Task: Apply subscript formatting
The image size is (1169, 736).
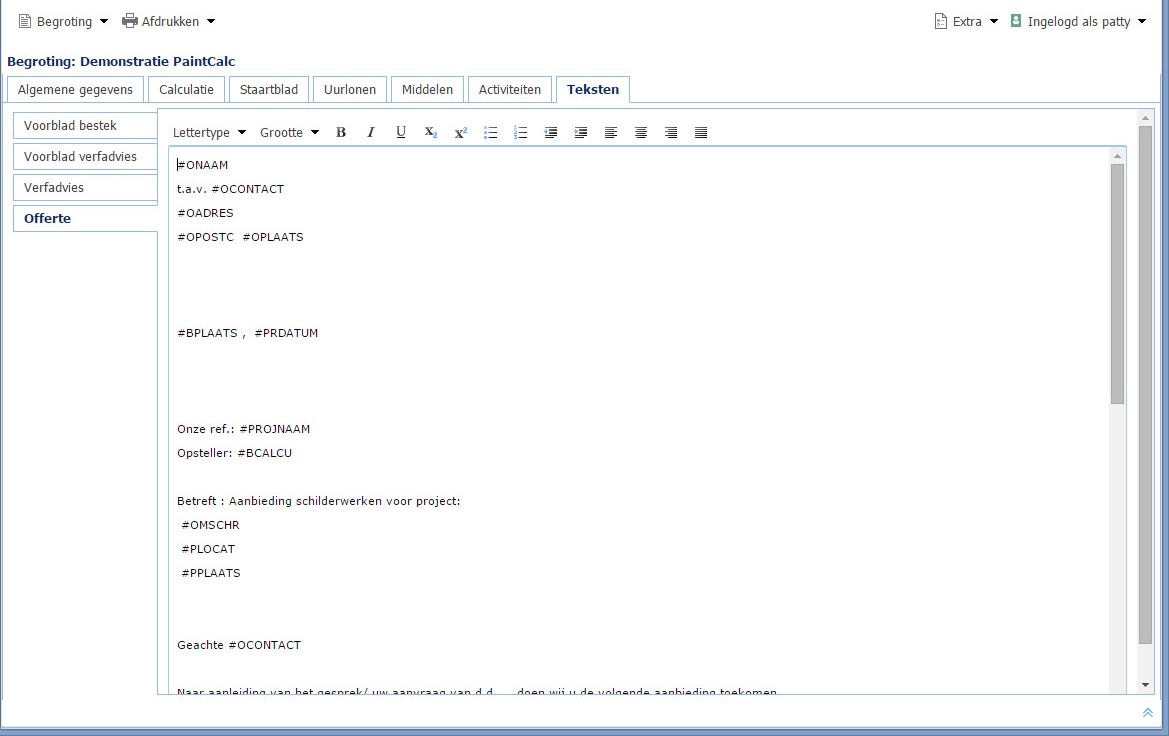Action: 431,132
